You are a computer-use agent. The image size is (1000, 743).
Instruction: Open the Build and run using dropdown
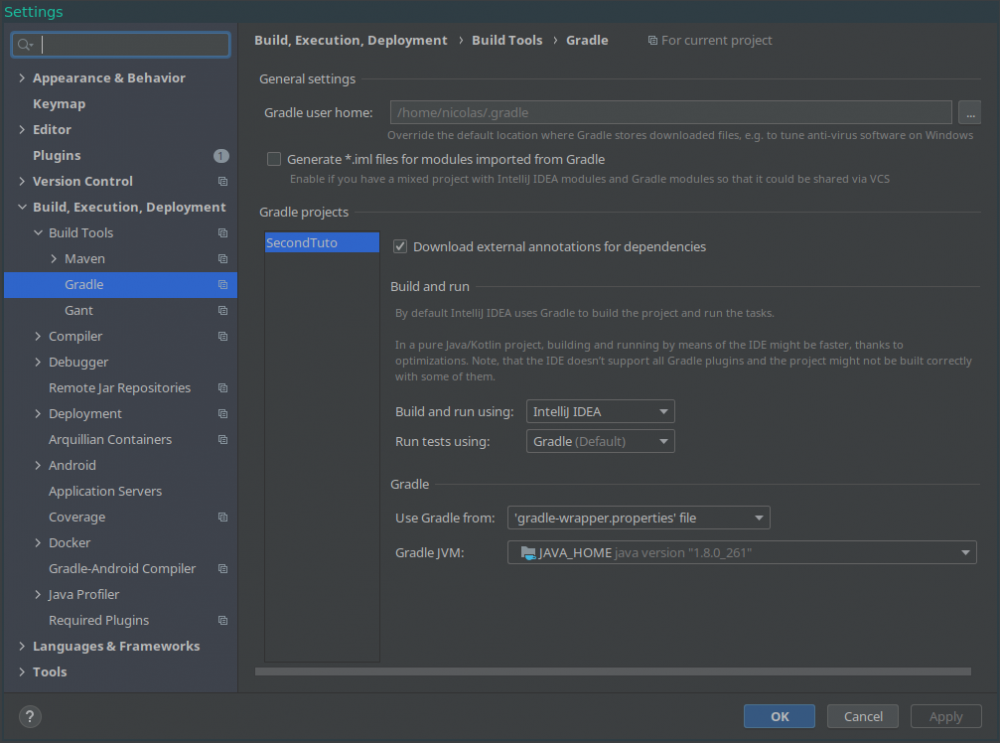(600, 412)
